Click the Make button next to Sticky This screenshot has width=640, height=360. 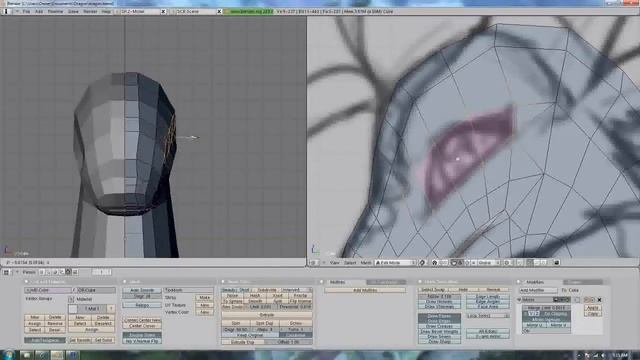tap(204, 298)
